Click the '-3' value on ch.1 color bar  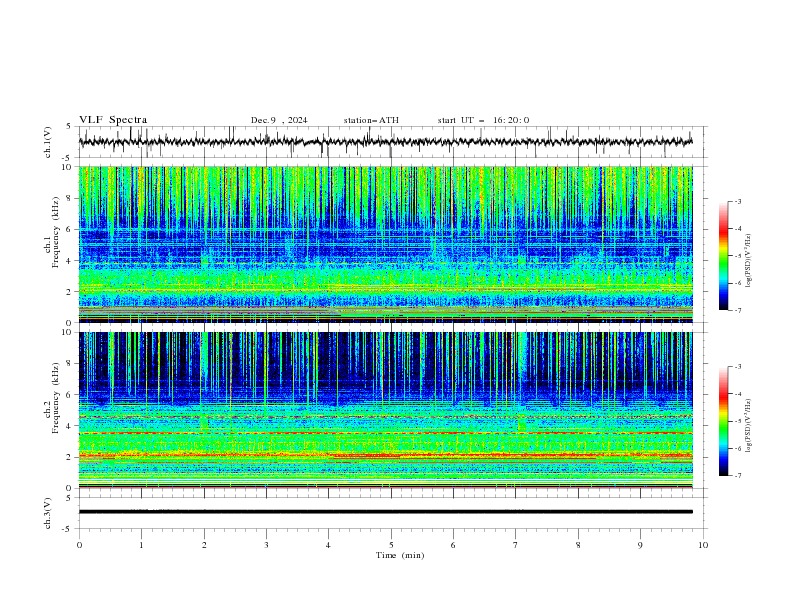point(737,201)
